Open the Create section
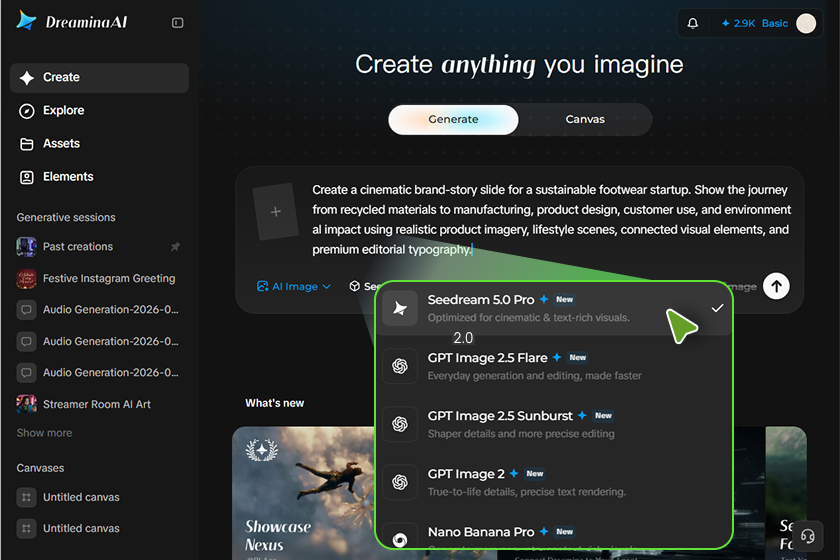Screen dimensions: 840x560 pos(100,78)
